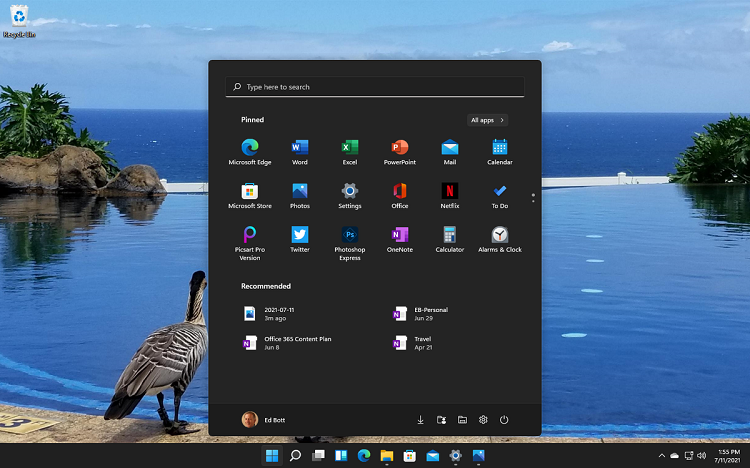
Task: Open the clock and date in taskbar
Action: (x=729, y=456)
